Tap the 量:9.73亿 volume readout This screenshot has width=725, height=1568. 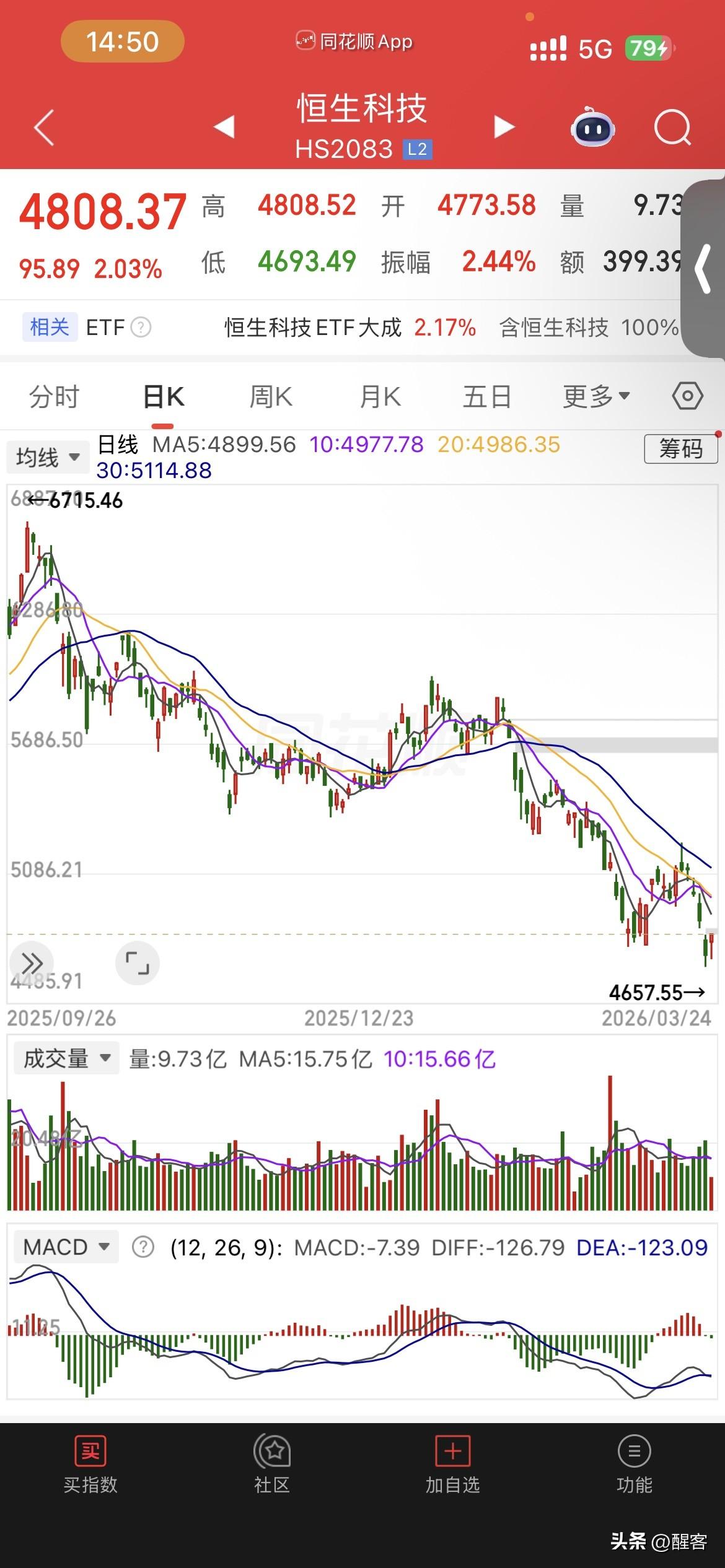pyautogui.click(x=178, y=1059)
